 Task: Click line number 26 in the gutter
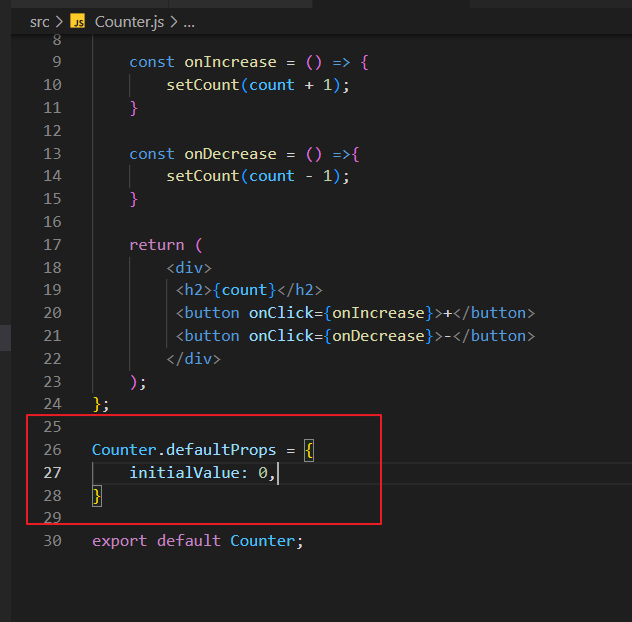[52, 449]
